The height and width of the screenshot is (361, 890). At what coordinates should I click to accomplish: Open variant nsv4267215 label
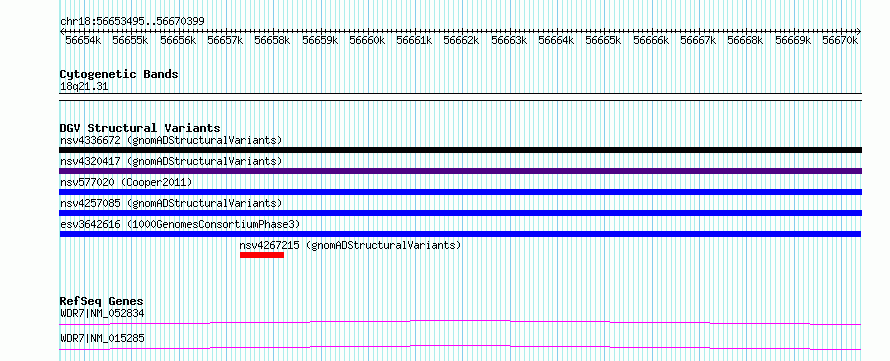350,245
